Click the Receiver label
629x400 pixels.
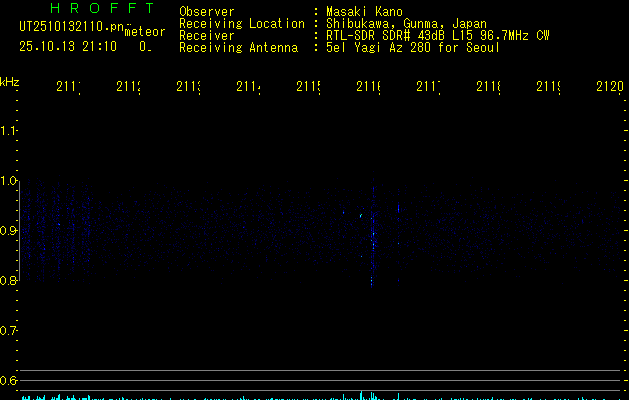pyautogui.click(x=207, y=36)
